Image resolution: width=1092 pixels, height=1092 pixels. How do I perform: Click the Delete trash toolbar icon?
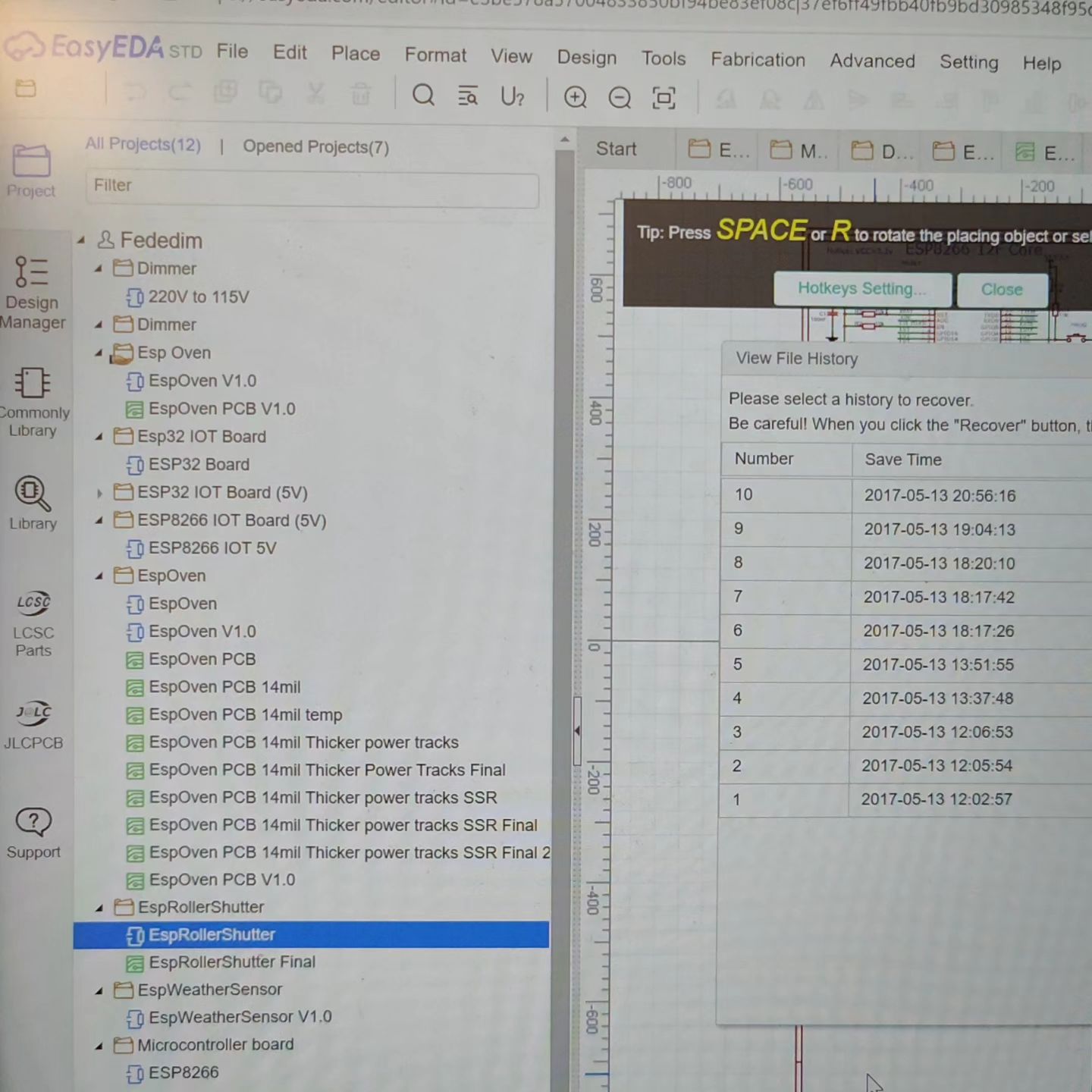pos(361,94)
